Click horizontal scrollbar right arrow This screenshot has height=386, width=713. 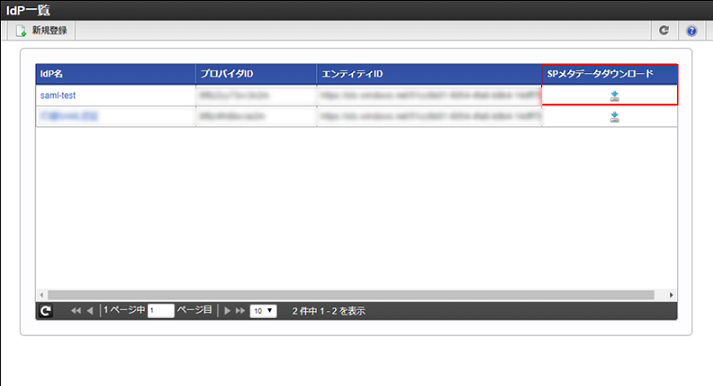point(671,295)
